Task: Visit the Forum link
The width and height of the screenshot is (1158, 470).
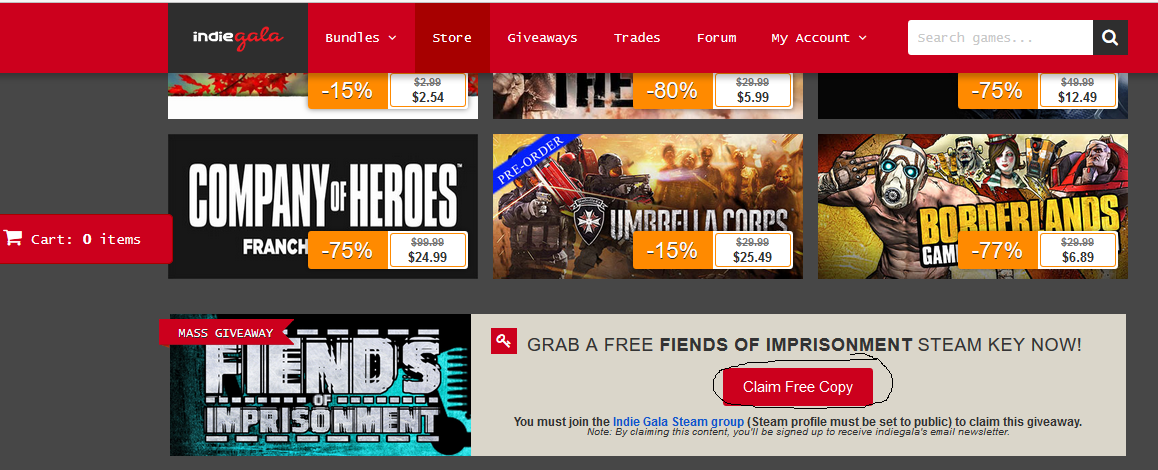Action: (x=716, y=38)
